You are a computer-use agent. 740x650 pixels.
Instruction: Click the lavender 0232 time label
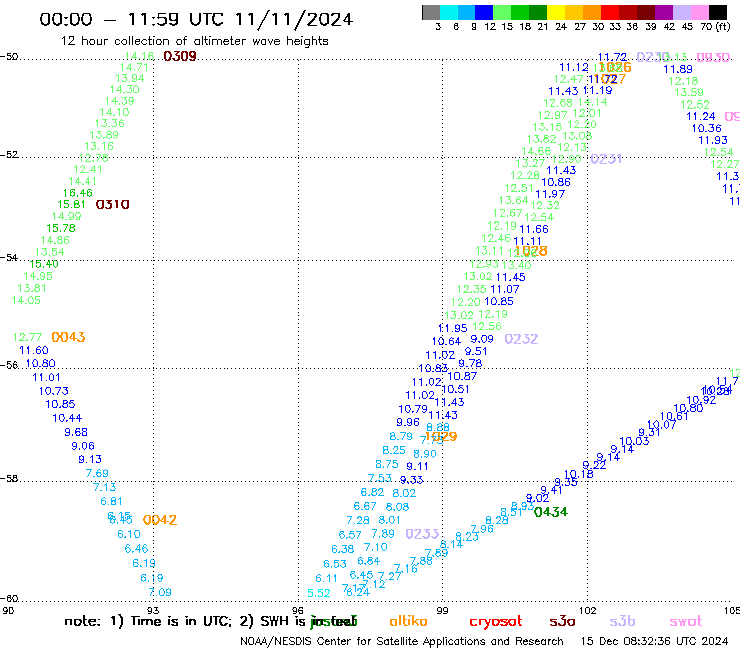point(521,339)
